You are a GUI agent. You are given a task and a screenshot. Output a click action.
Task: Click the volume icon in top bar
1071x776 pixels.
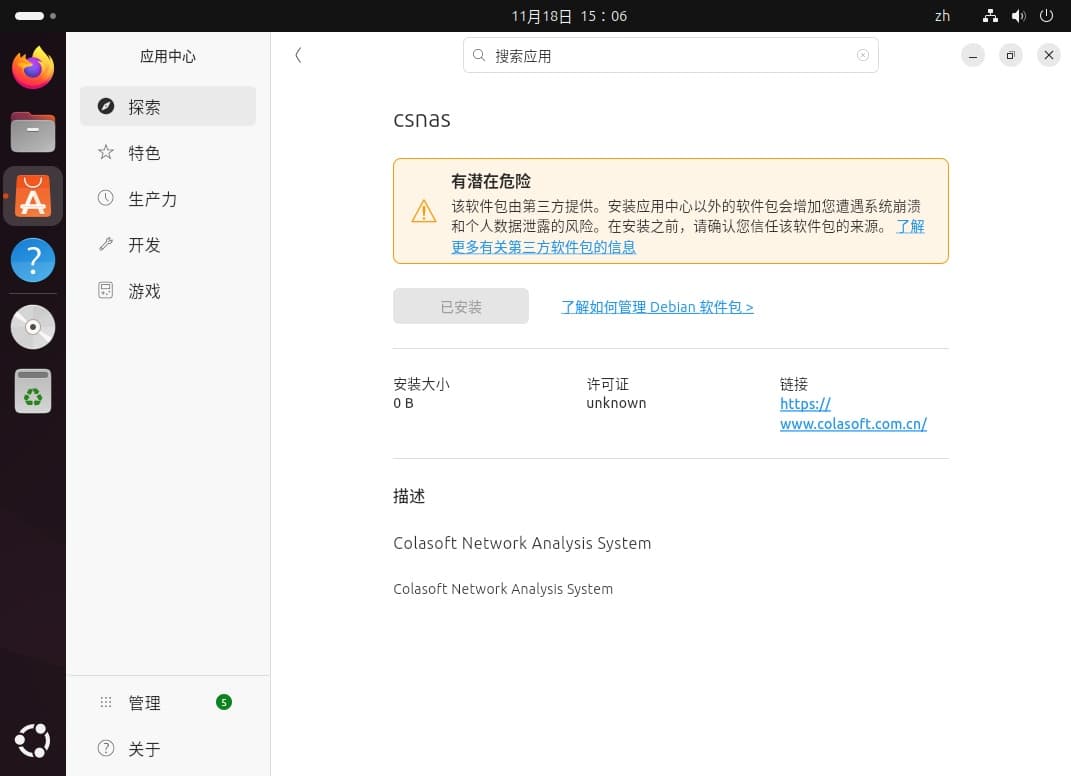pos(1018,16)
